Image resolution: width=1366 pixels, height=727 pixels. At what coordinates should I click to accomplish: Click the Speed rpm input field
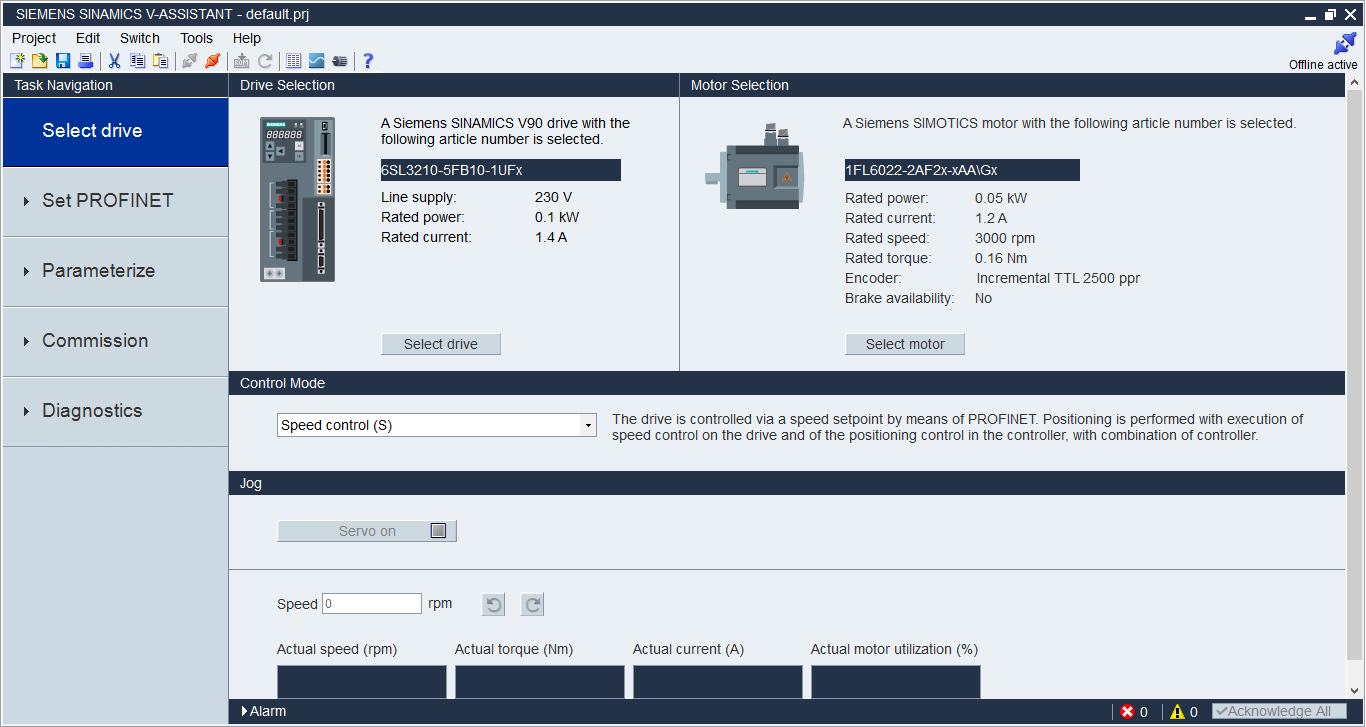[x=371, y=604]
